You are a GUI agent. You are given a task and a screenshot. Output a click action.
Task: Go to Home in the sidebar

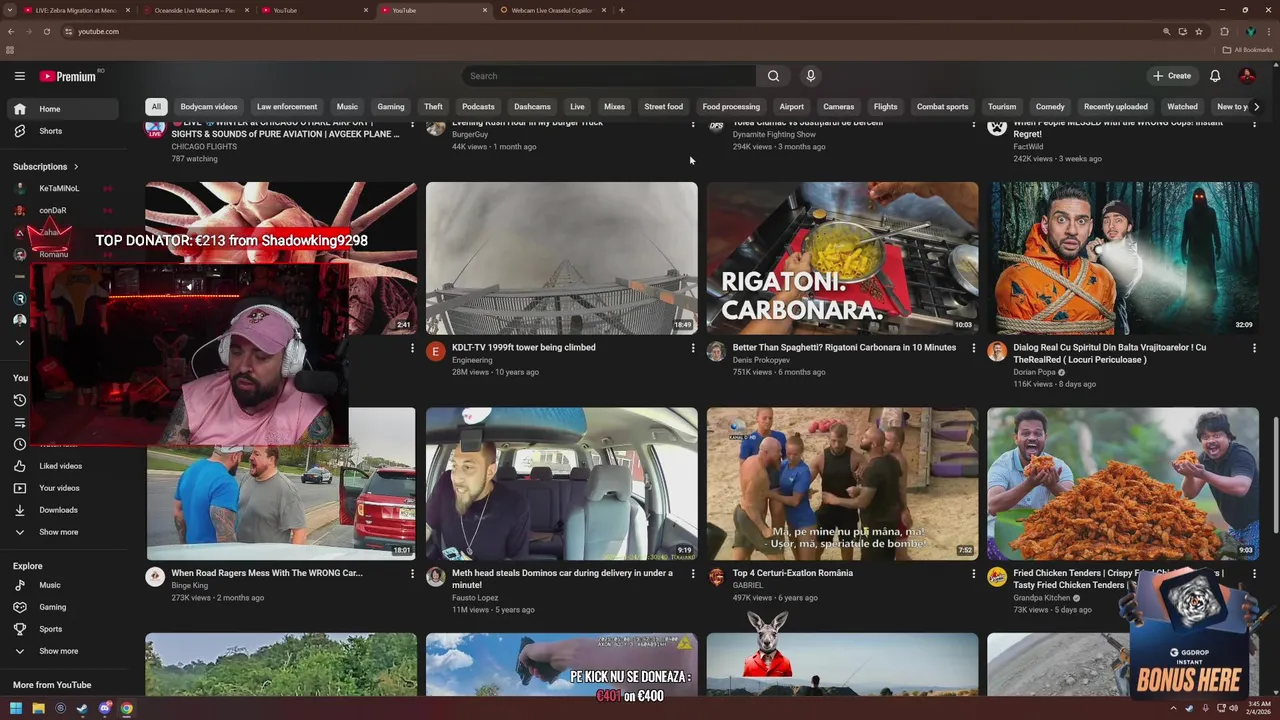pyautogui.click(x=64, y=109)
